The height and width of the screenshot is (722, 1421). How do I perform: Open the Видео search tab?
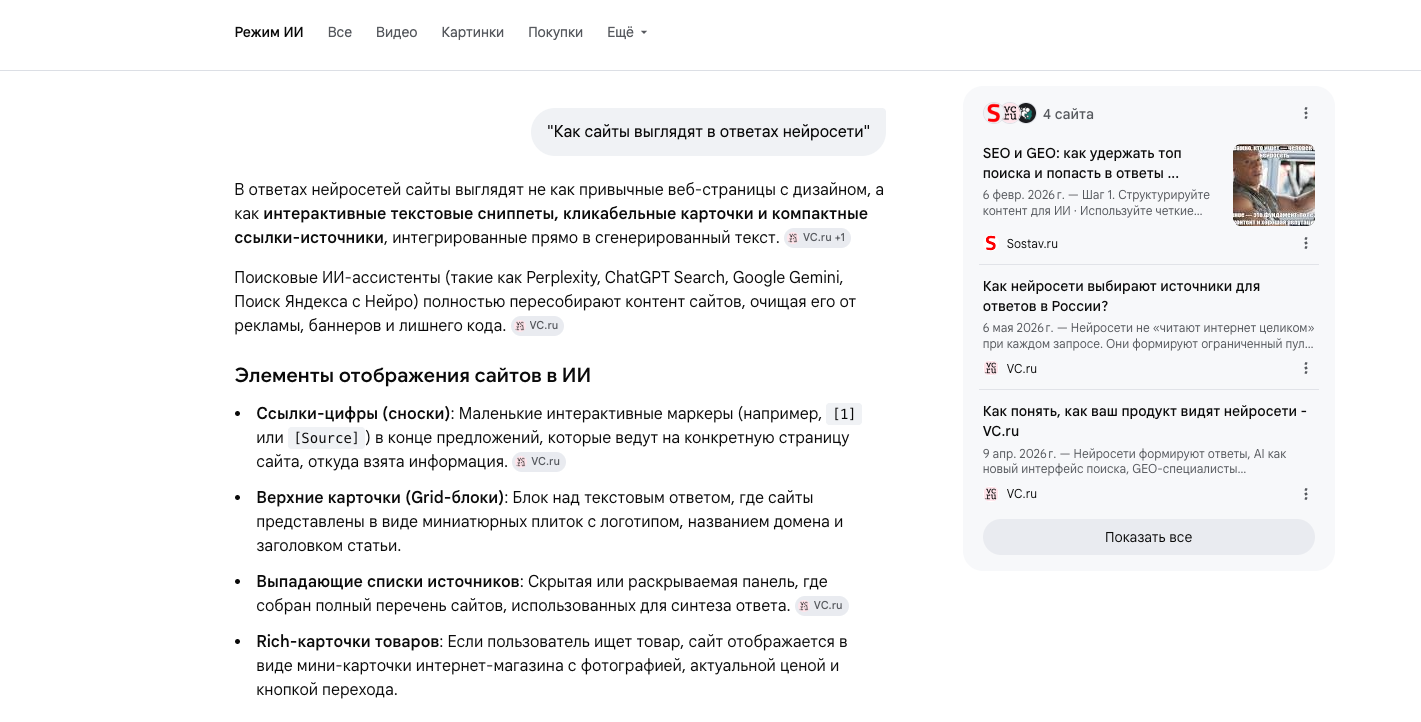coord(396,32)
